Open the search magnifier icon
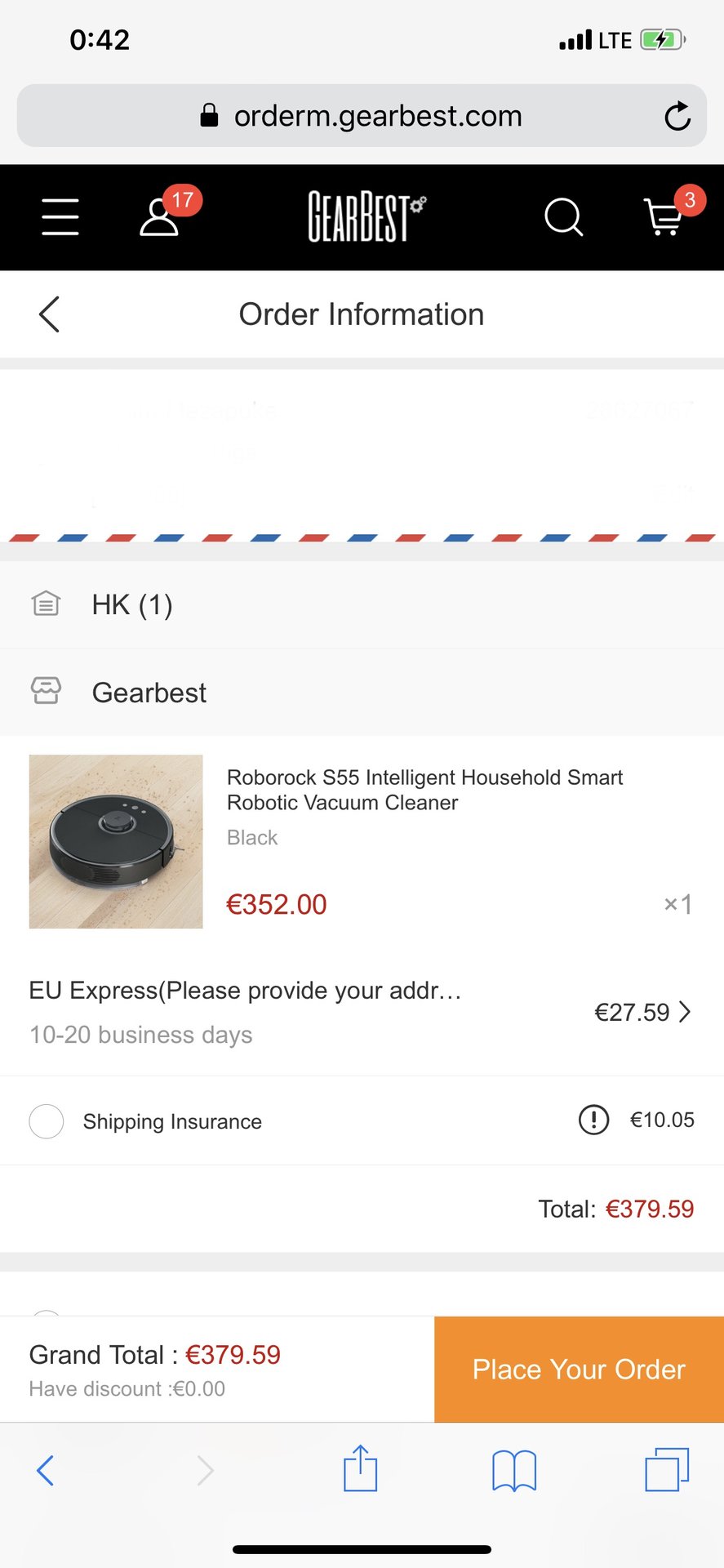The image size is (724, 1568). [563, 217]
